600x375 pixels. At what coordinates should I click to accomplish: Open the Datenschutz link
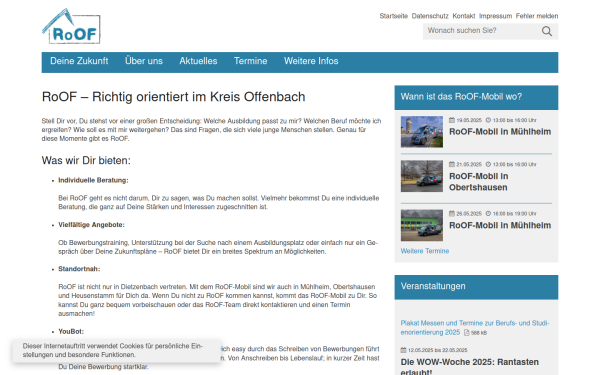pos(430,16)
